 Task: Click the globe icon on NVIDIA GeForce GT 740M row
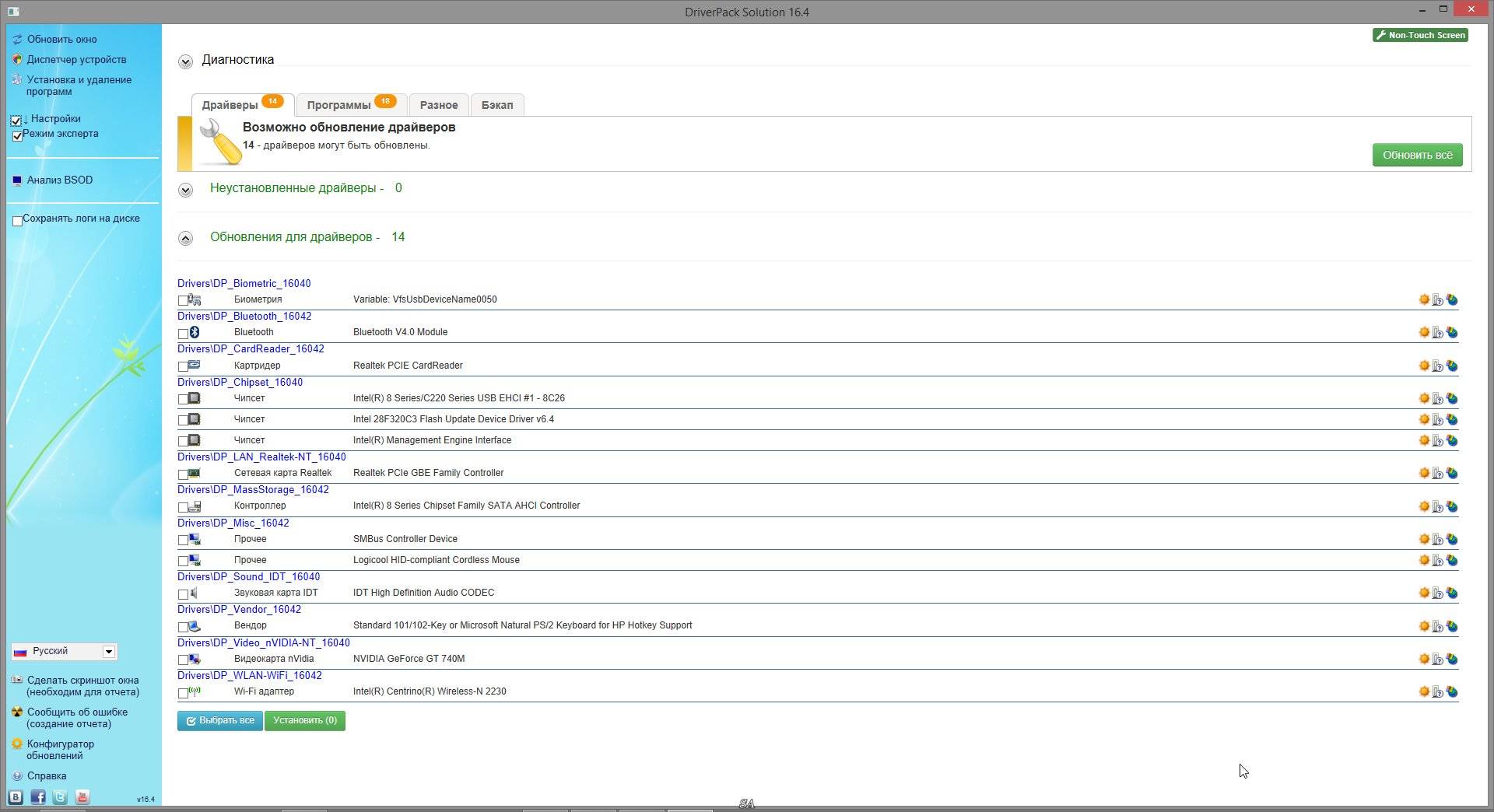(1452, 659)
